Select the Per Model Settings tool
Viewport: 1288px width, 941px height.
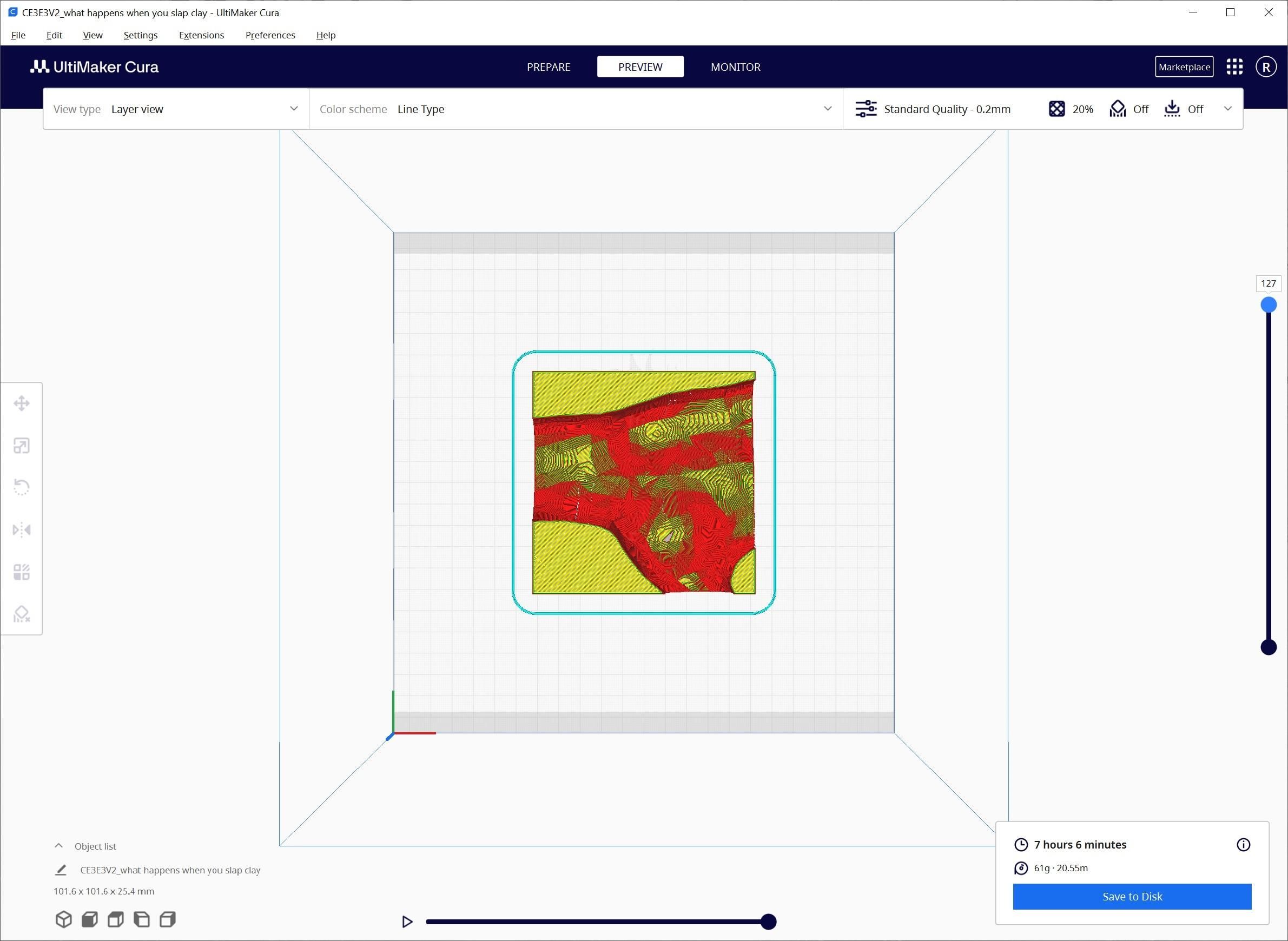(22, 572)
